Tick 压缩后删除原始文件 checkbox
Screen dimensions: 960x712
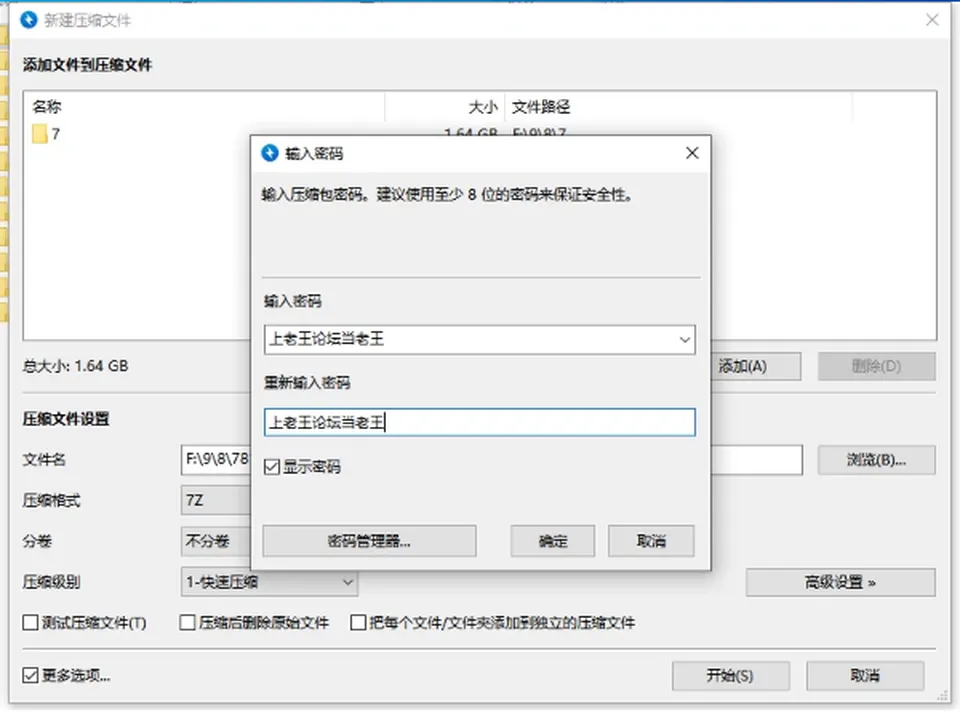click(x=187, y=623)
